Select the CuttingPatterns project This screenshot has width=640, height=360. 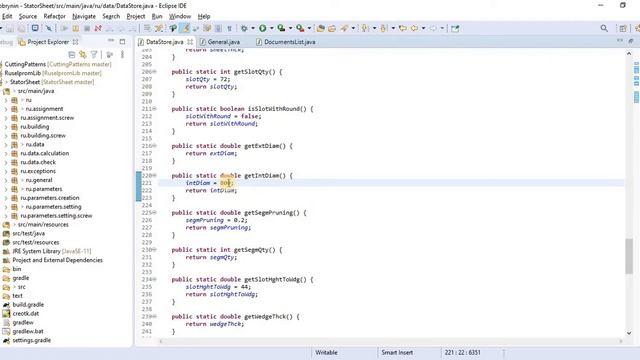click(58, 64)
